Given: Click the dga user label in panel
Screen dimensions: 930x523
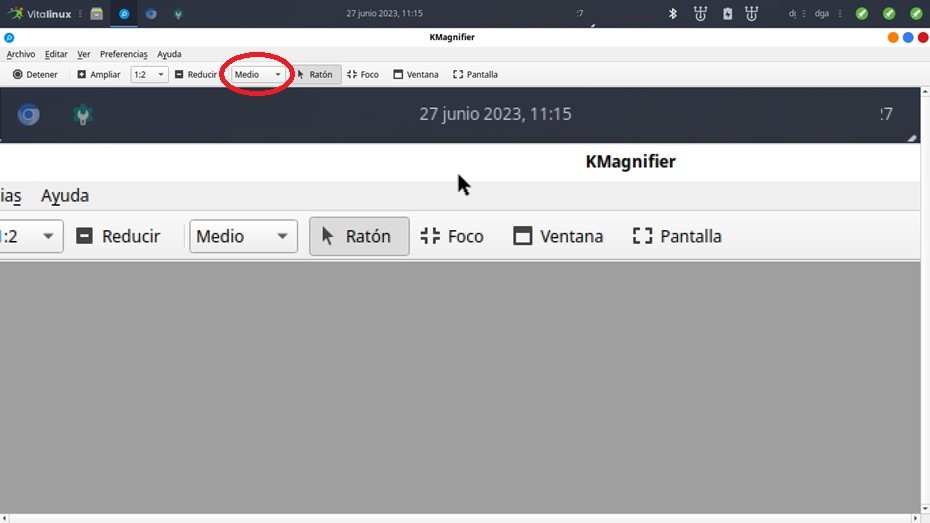Looking at the screenshot, I should tap(821, 13).
